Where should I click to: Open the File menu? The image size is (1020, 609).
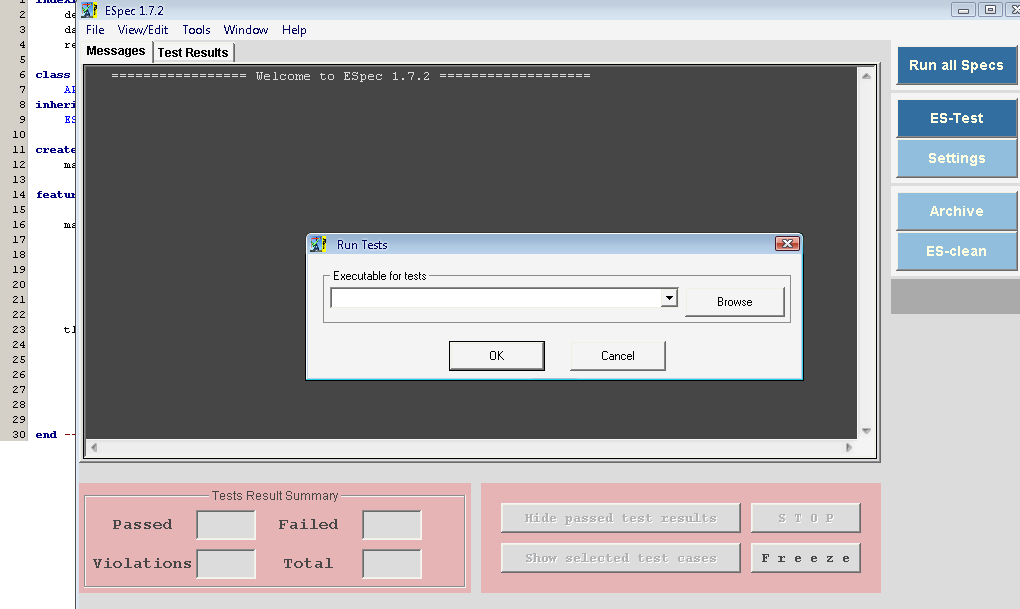click(95, 30)
